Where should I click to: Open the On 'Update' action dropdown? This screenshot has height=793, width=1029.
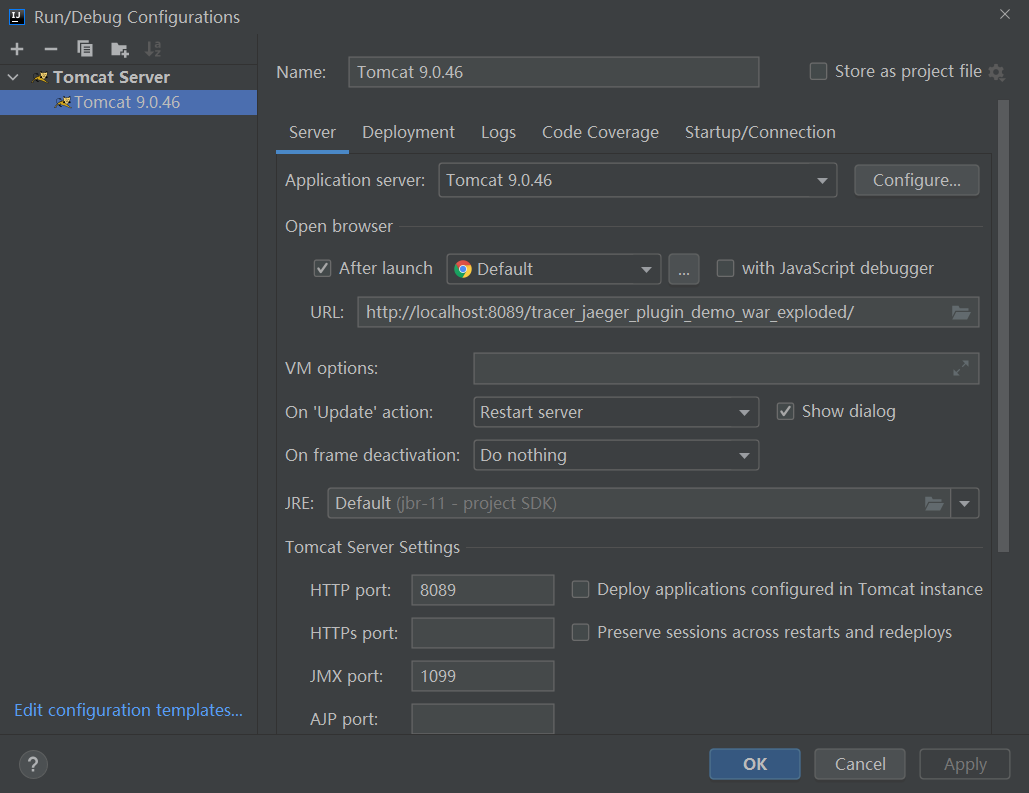point(616,412)
